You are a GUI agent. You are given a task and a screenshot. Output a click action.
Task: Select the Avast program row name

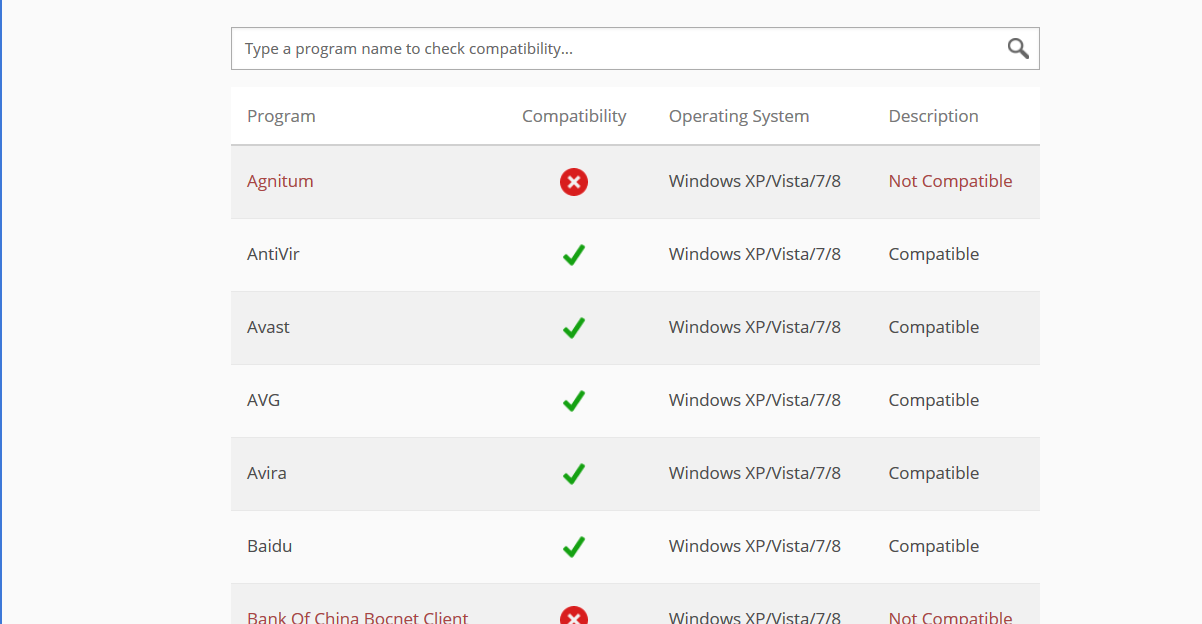(x=268, y=327)
